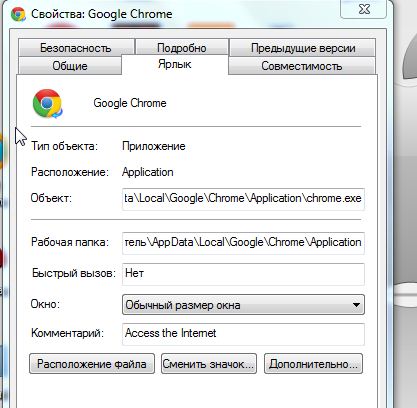Click the Дополнительно... button
This screenshot has height=408, width=417.
click(x=313, y=364)
